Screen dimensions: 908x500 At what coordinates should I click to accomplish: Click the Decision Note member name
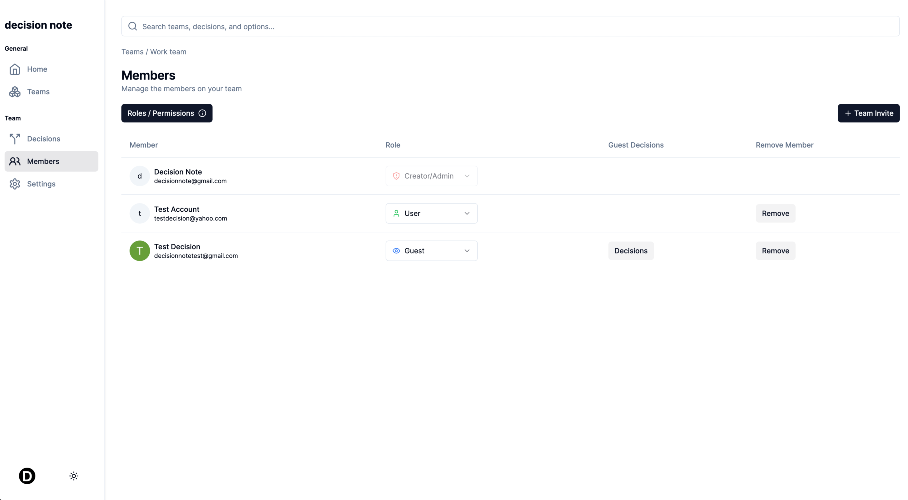coord(178,171)
